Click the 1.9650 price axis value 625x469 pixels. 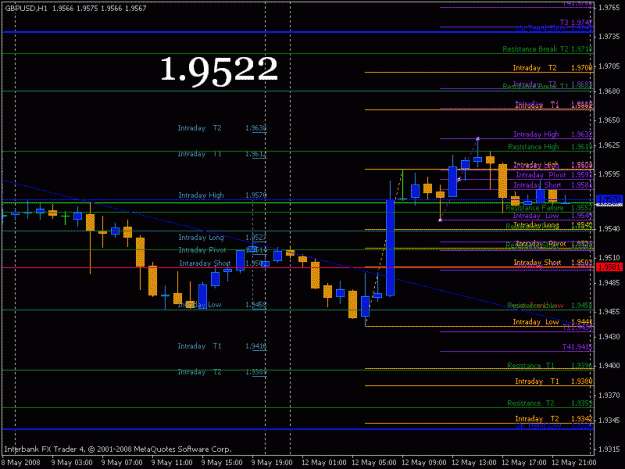tap(609, 120)
